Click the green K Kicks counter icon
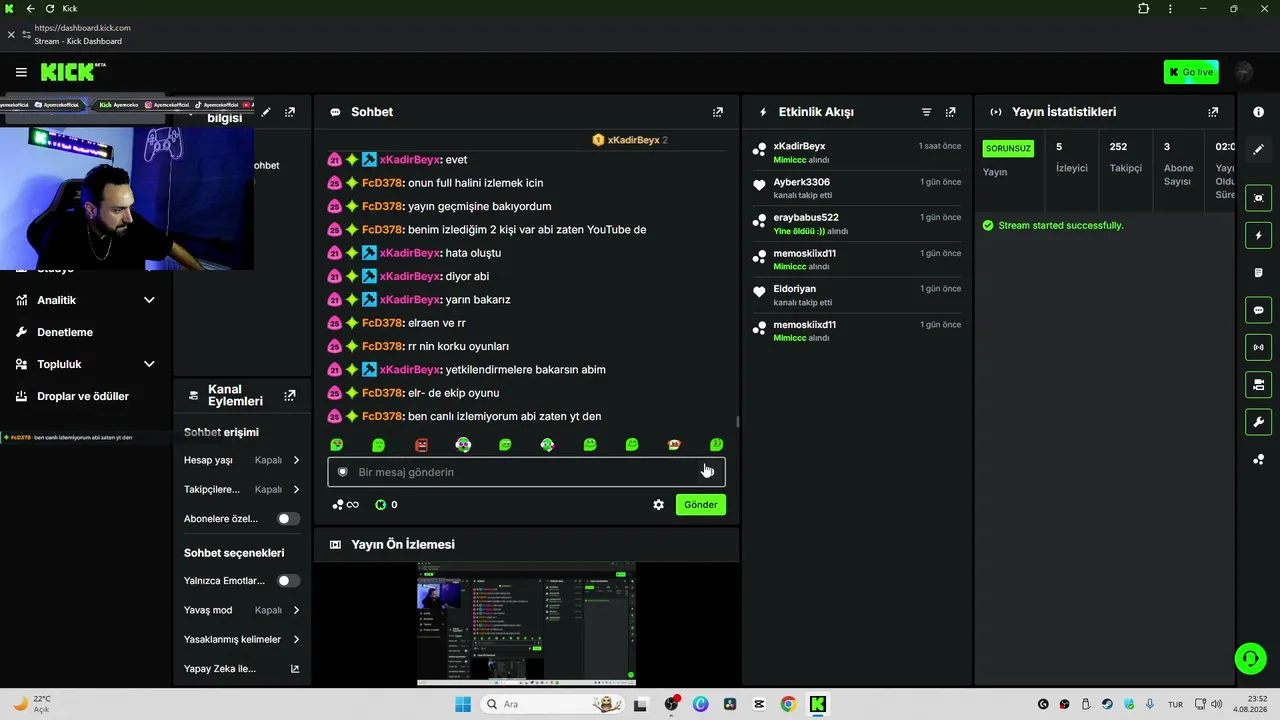Image resolution: width=1280 pixels, height=720 pixels. [380, 505]
